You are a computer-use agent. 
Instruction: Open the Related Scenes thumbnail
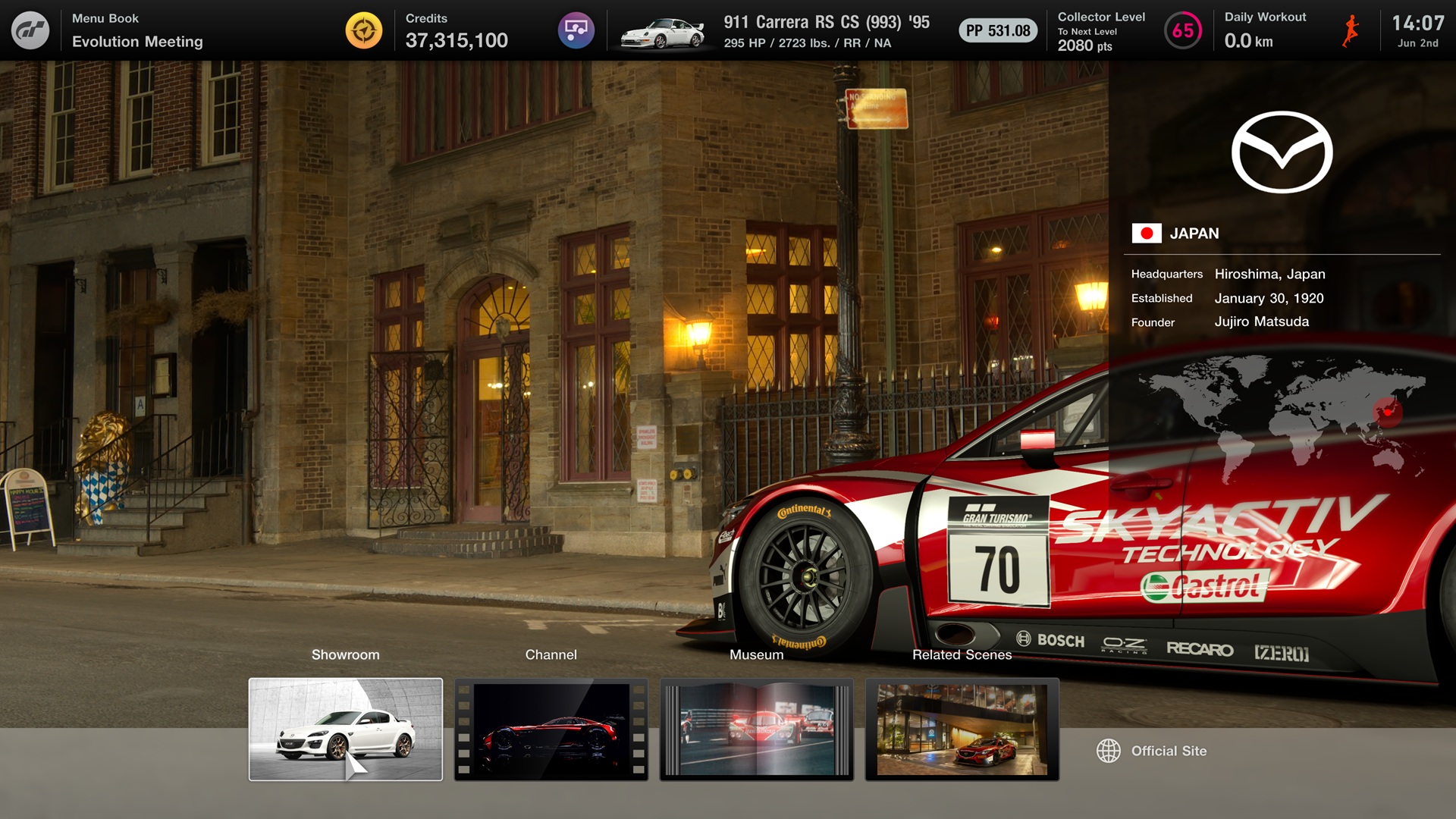coord(962,729)
